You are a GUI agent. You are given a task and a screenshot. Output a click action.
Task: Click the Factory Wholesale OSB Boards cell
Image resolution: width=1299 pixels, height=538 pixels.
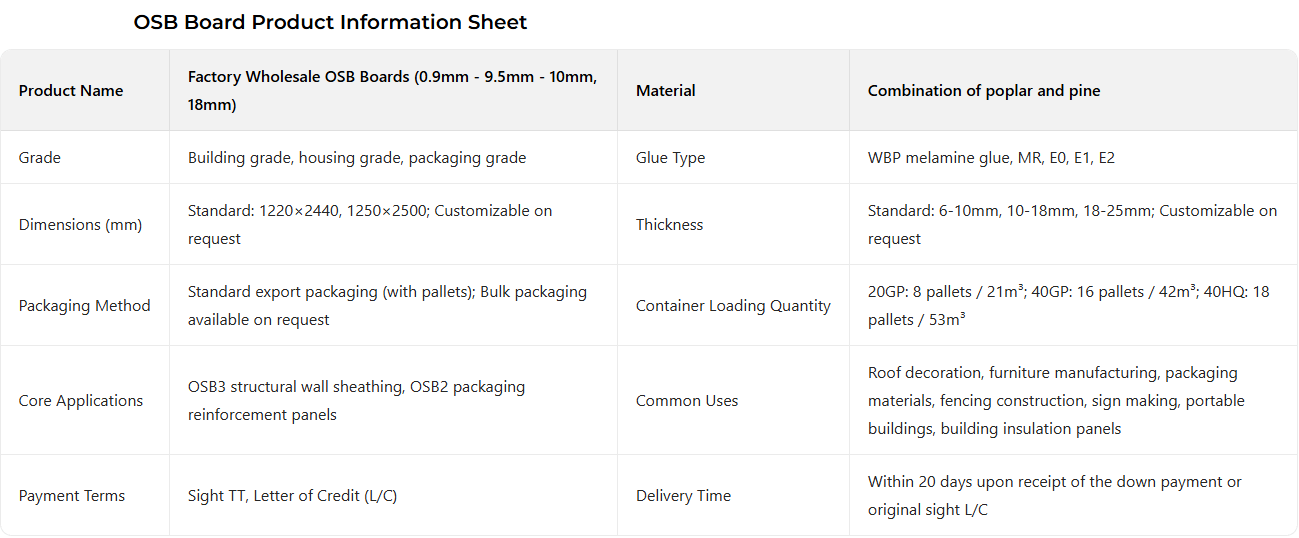point(392,91)
